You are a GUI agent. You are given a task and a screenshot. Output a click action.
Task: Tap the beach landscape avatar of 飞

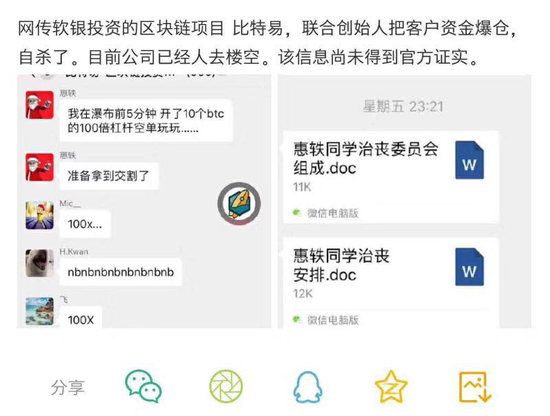[x=40, y=311]
